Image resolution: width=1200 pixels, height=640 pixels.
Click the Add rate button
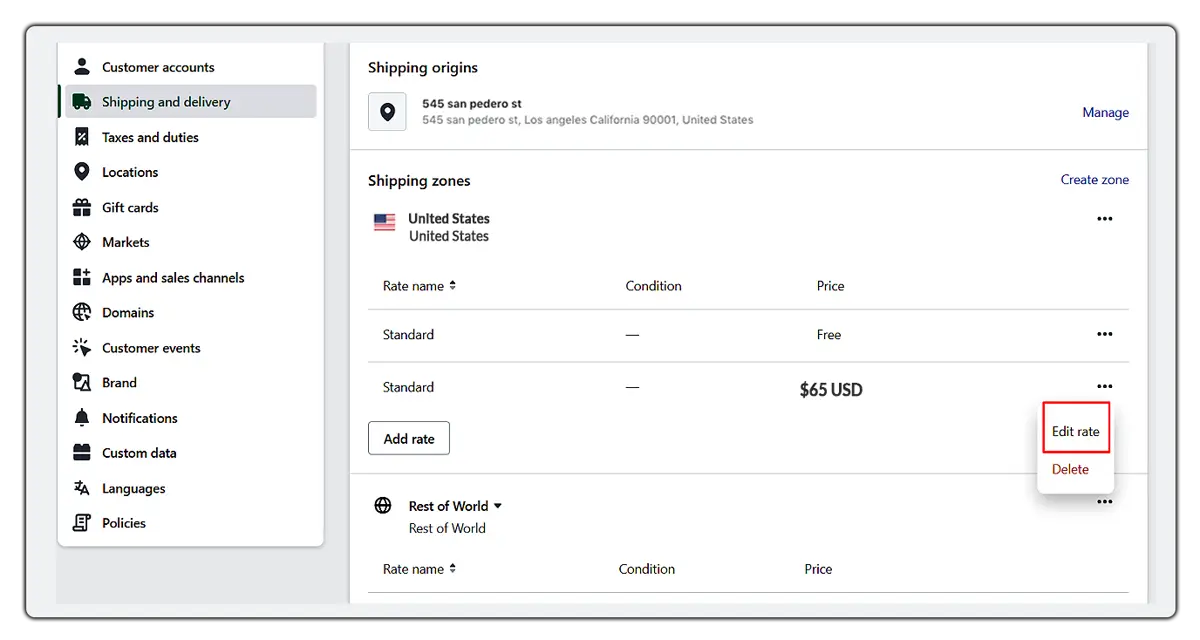click(x=409, y=438)
